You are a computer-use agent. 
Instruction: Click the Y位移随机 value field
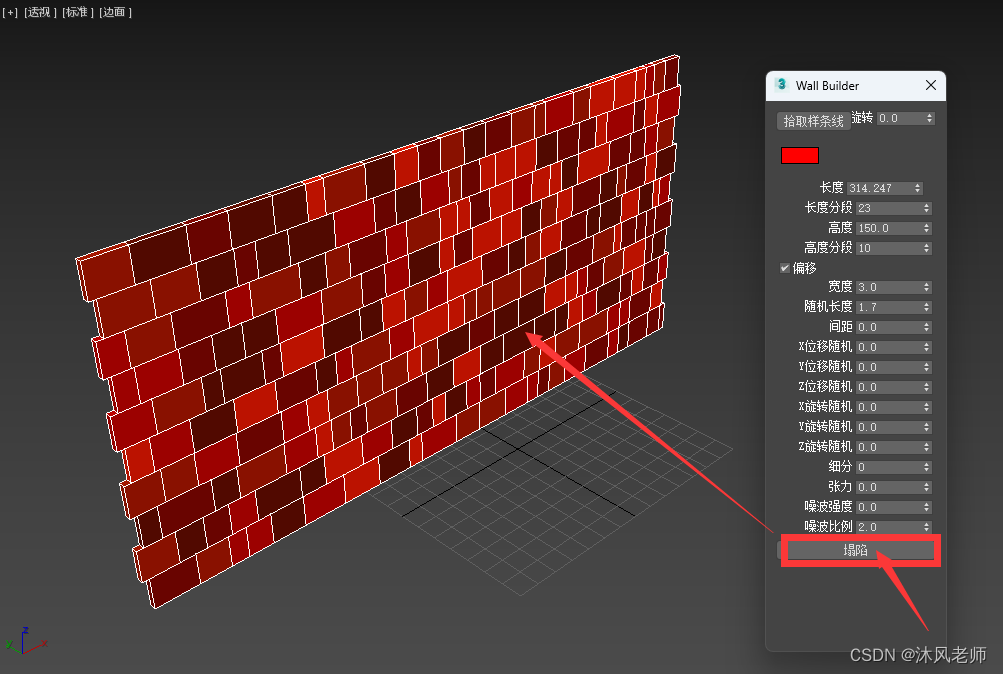click(x=889, y=367)
